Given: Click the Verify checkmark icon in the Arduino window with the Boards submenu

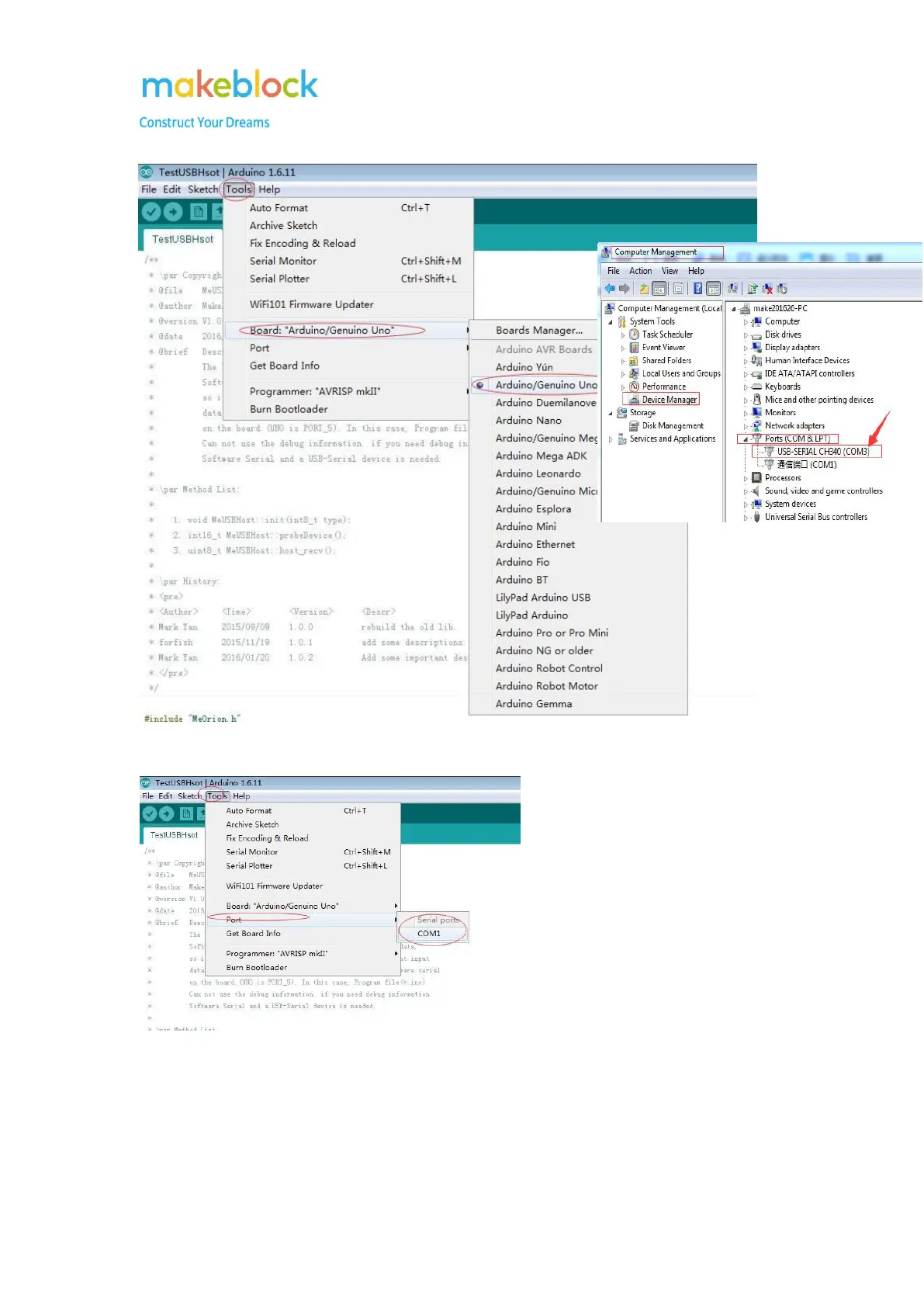Looking at the screenshot, I should (x=151, y=212).
